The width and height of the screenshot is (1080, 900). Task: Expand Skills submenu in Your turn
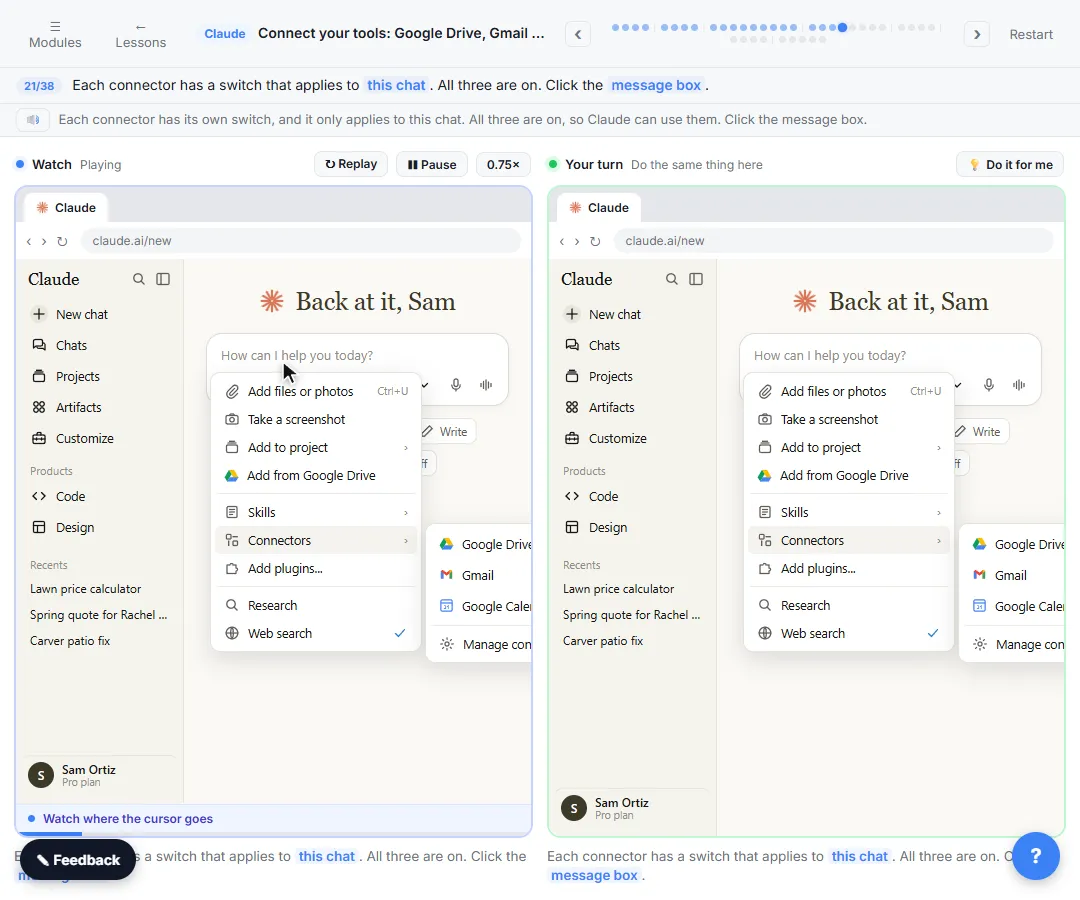(x=849, y=512)
